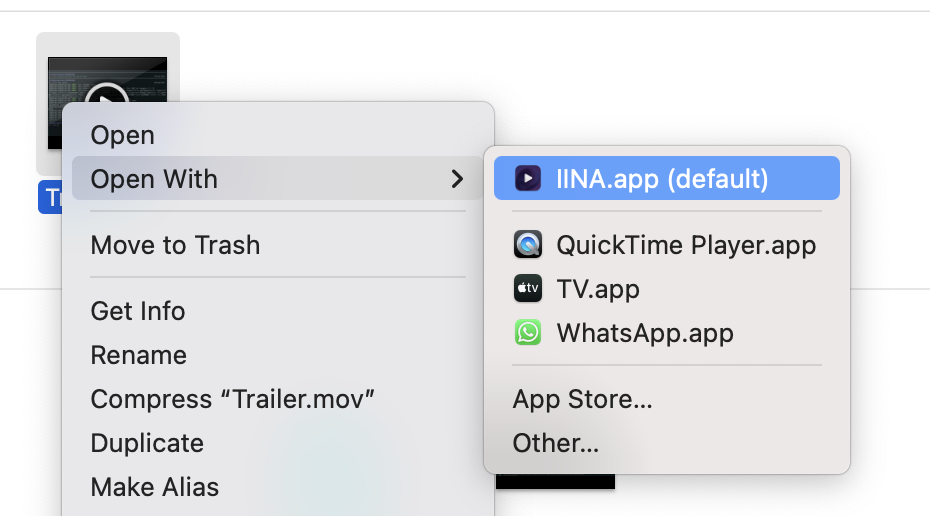Screen dimensions: 930x516
Task: Choose WhatsApp.app in Open With submenu
Action: pos(644,333)
